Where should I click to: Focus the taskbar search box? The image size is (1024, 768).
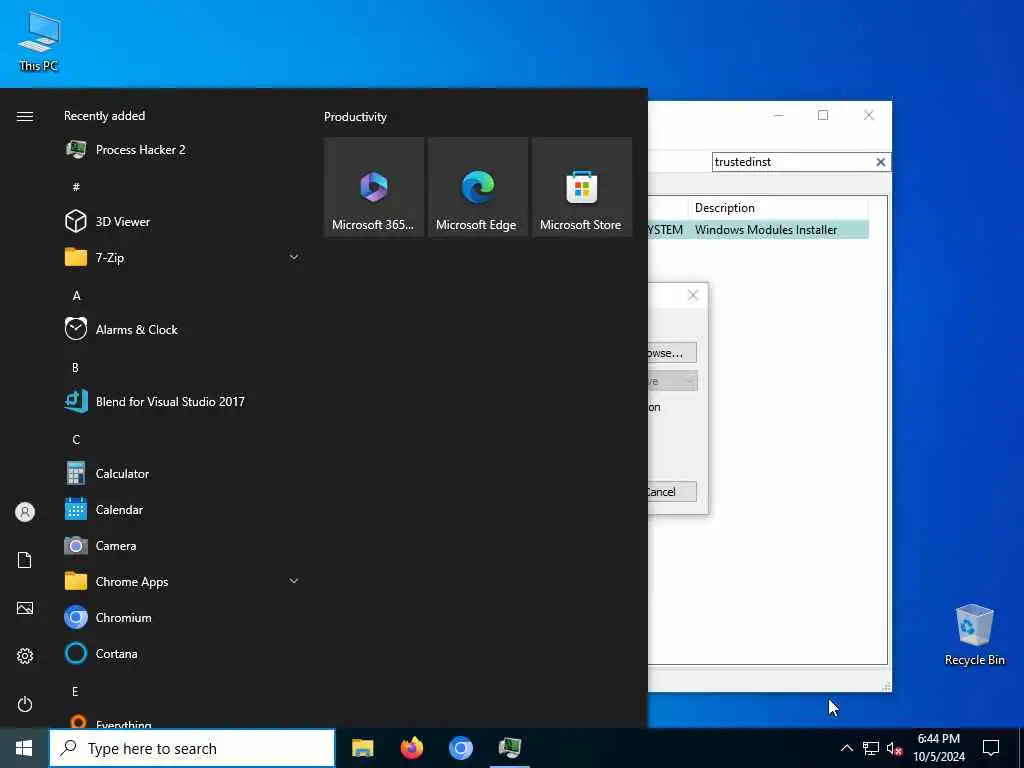[x=192, y=748]
